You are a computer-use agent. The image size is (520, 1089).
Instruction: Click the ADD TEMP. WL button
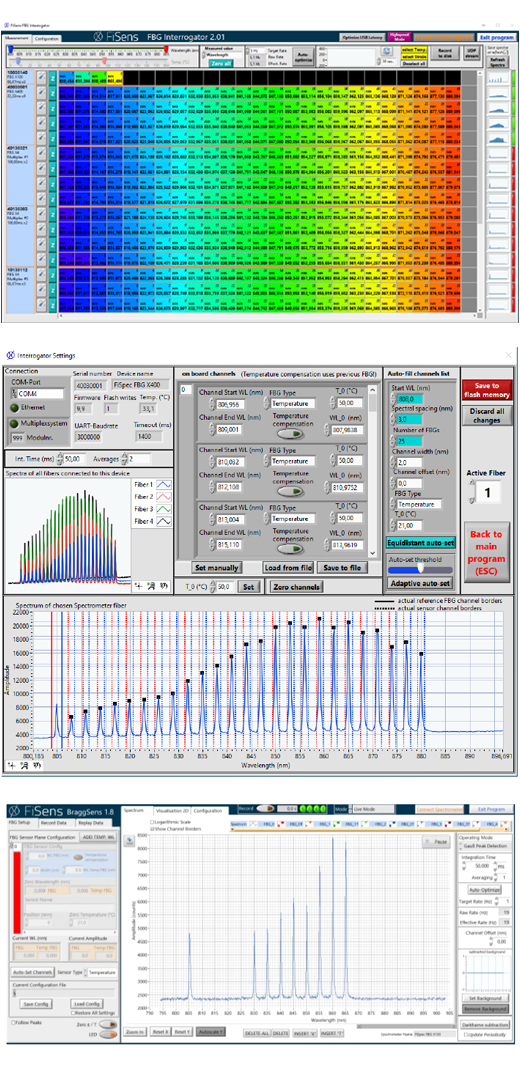[x=97, y=837]
